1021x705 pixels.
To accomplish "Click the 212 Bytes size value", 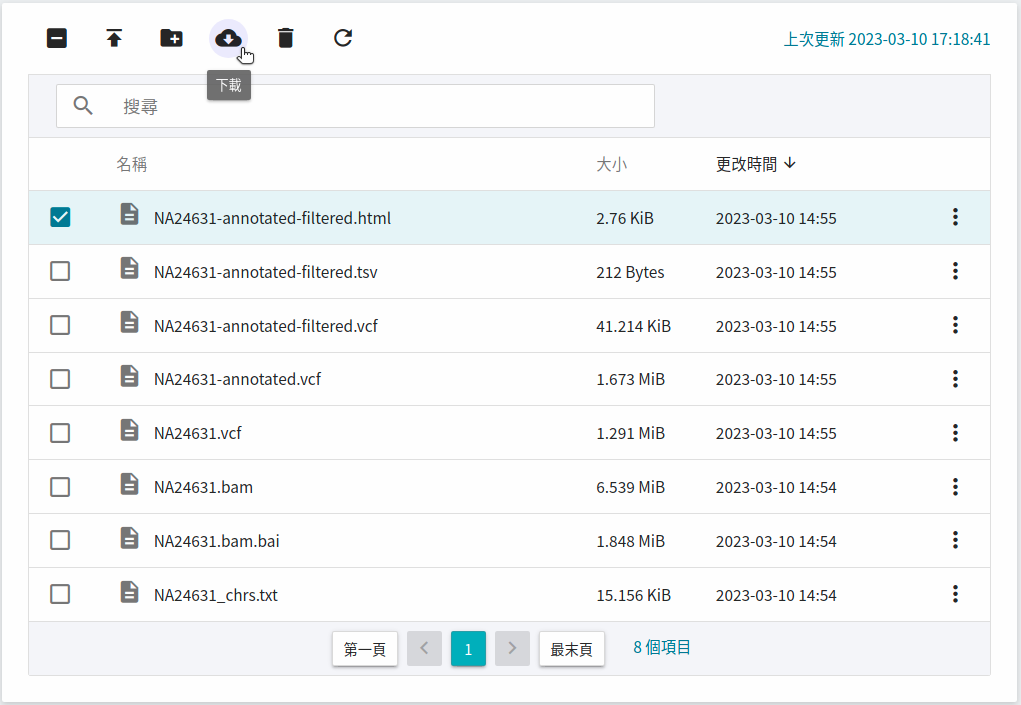I will (630, 272).
